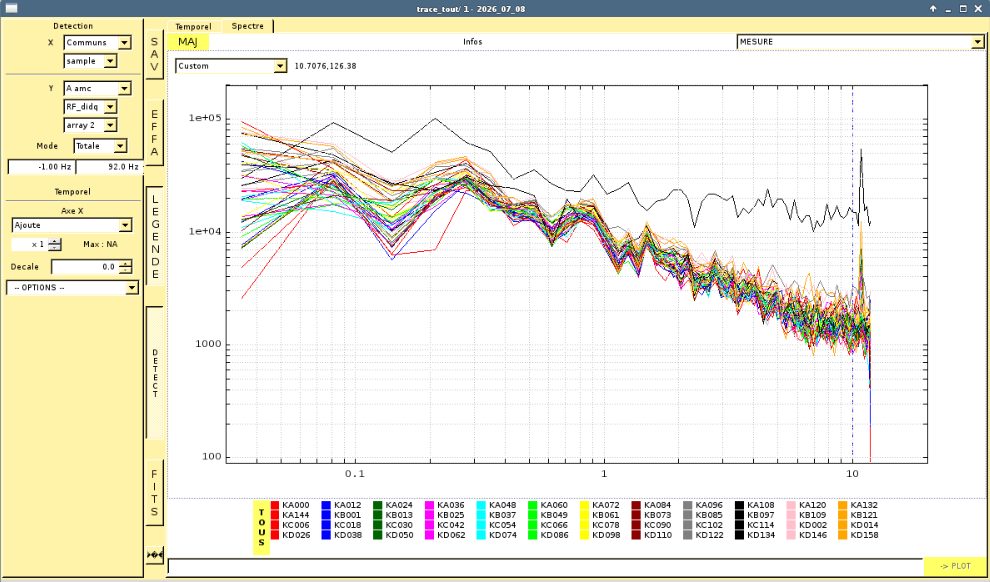Select the Spectre tab

(248, 26)
